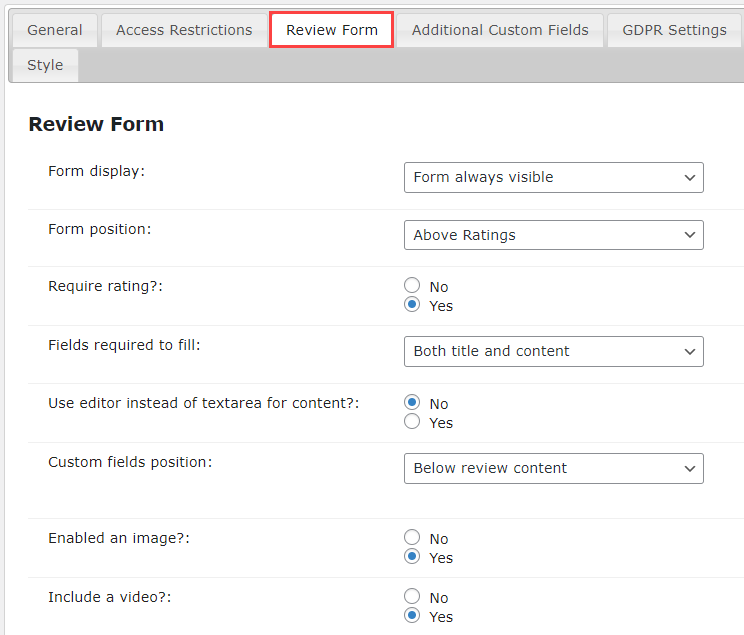
Task: Choose No for editor instead of textarea
Action: [x=412, y=402]
